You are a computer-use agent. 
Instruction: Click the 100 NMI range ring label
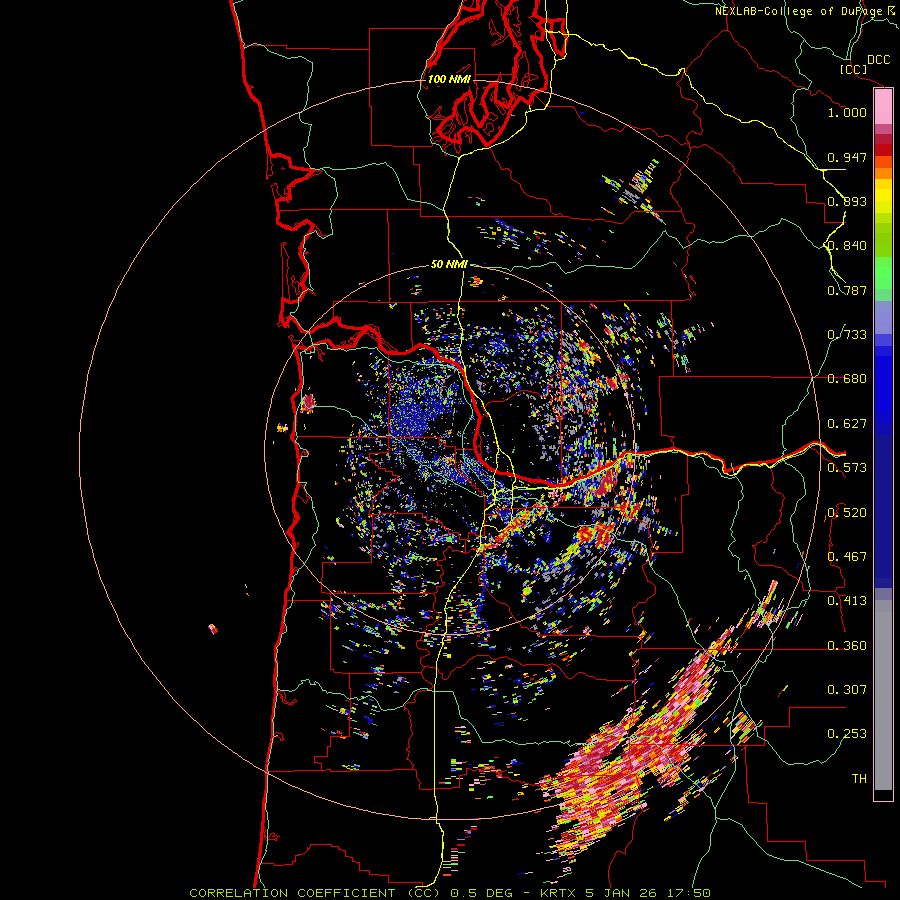coord(449,79)
